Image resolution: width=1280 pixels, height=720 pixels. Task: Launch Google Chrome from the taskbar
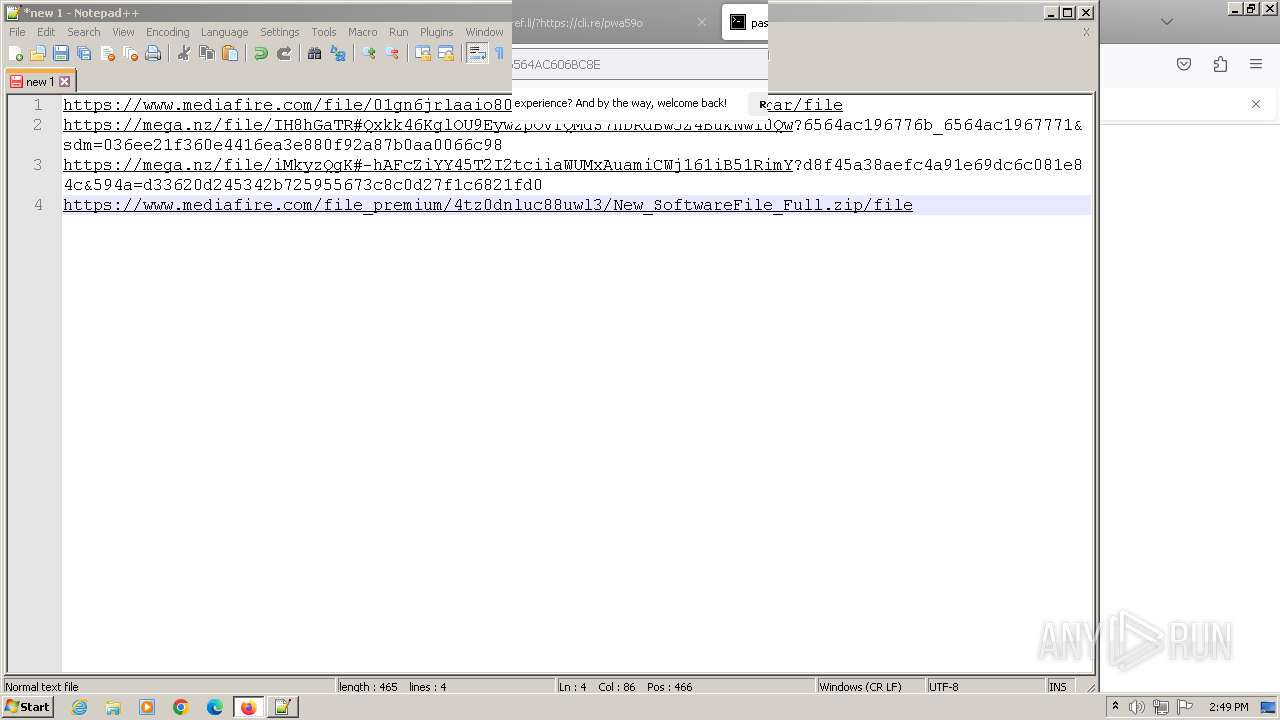(181, 707)
